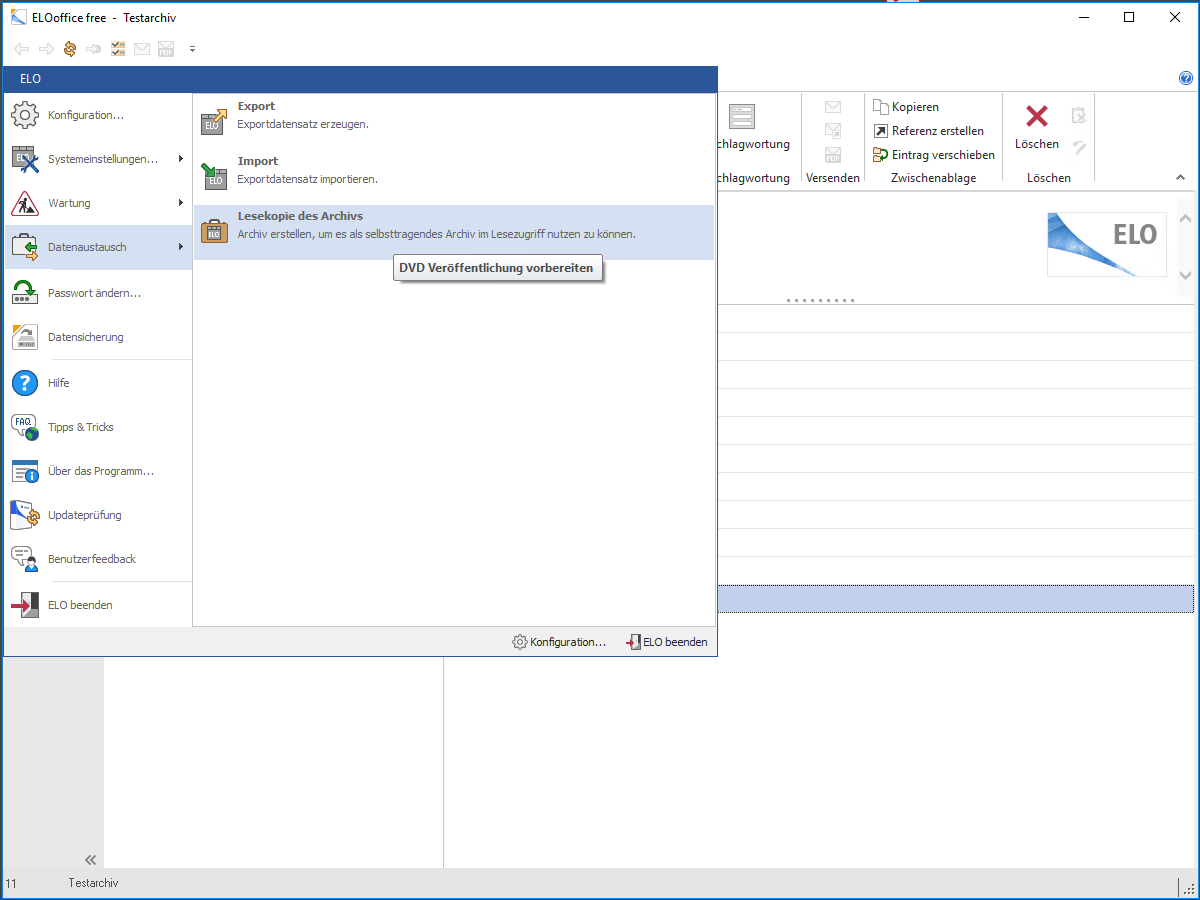Click the Konfiguration footer button
Screen dimensions: 1200x900
coord(559,642)
